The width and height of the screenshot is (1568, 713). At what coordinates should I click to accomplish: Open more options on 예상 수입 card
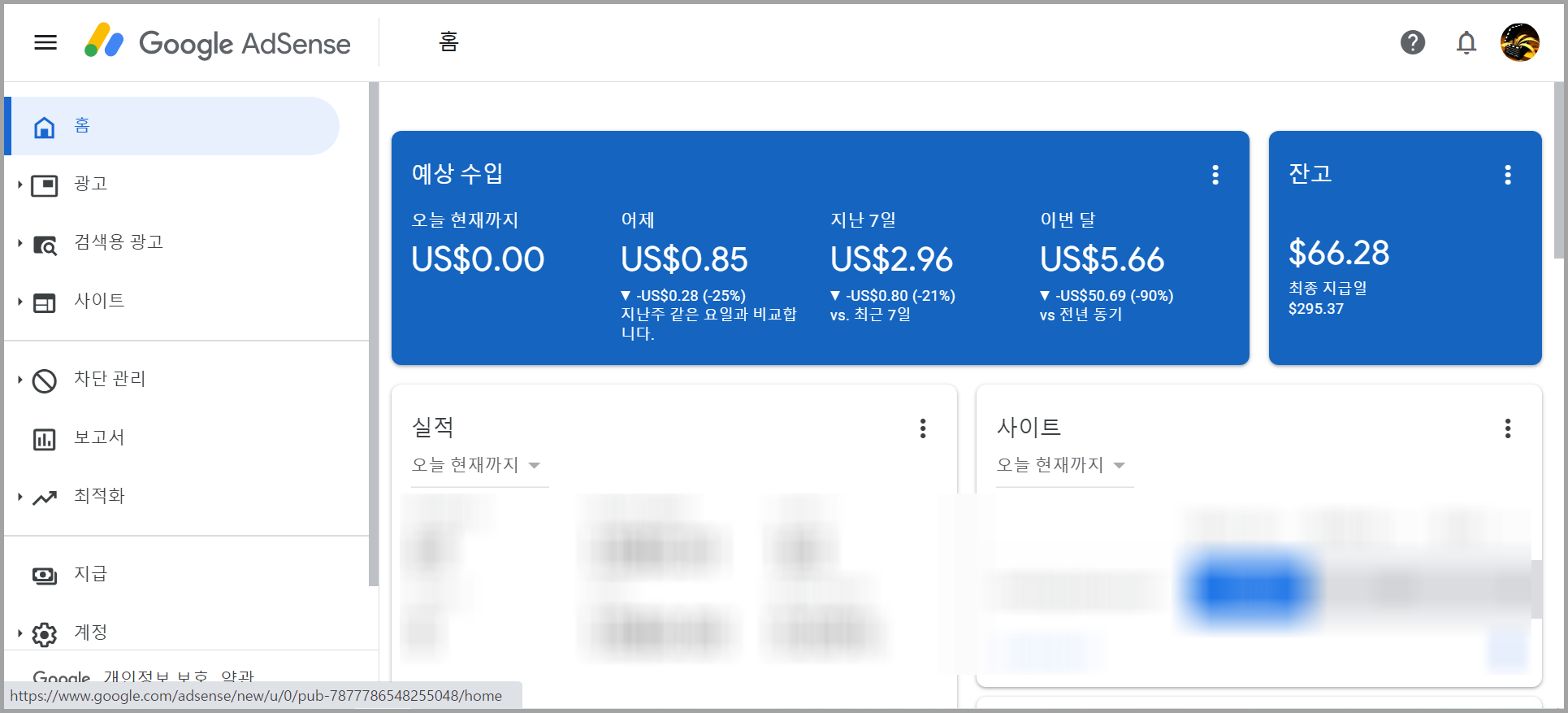pyautogui.click(x=1215, y=175)
